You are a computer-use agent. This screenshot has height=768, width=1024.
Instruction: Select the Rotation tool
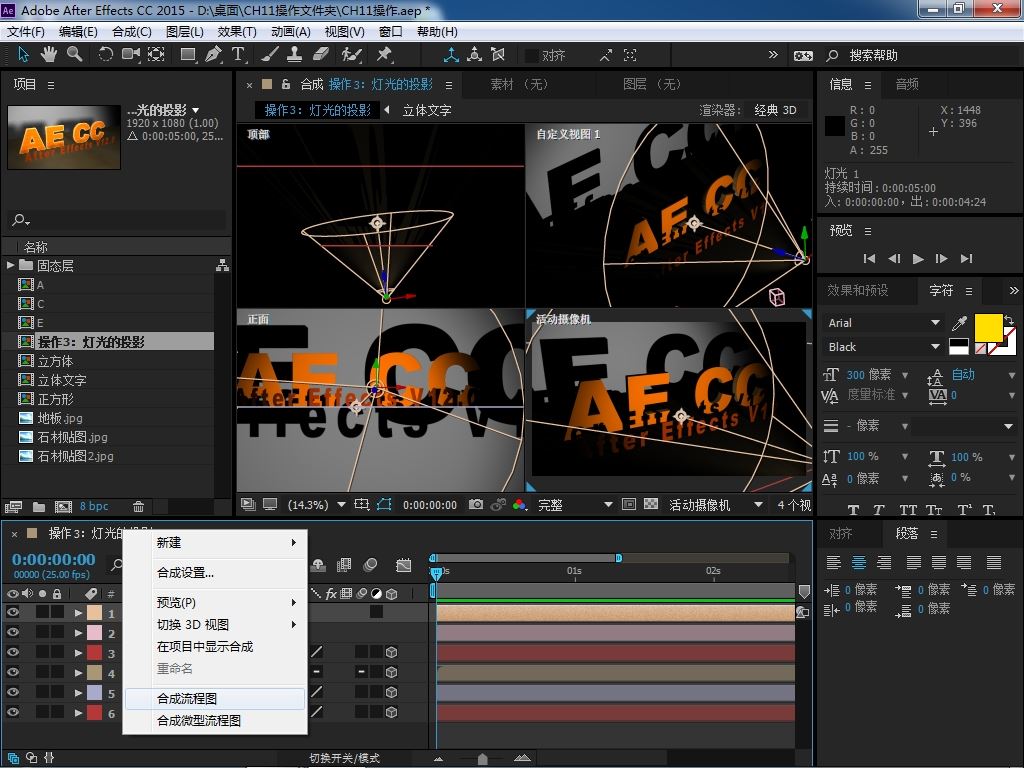click(x=105, y=55)
